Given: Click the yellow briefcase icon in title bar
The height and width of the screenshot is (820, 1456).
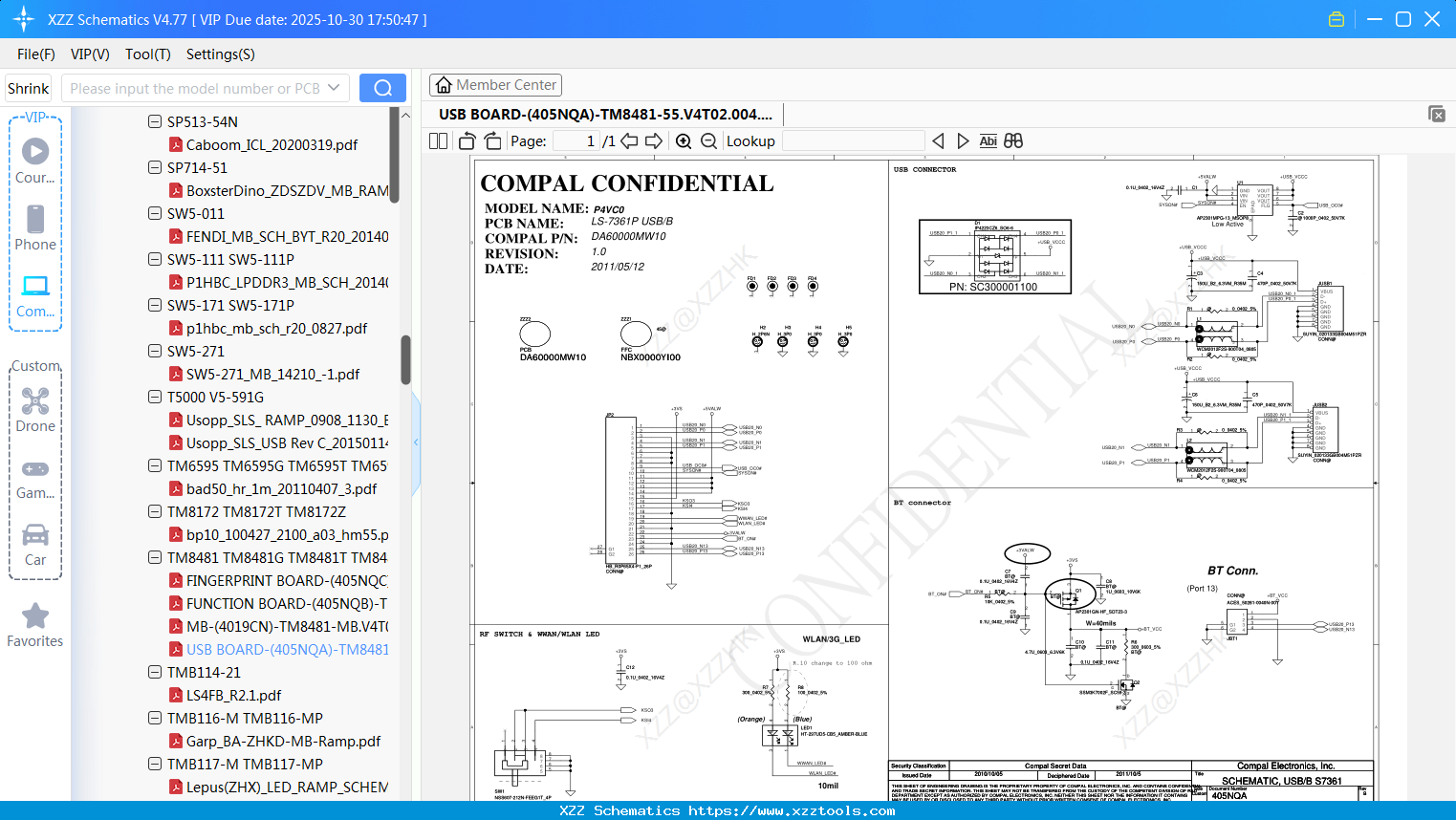Looking at the screenshot, I should 1336,19.
